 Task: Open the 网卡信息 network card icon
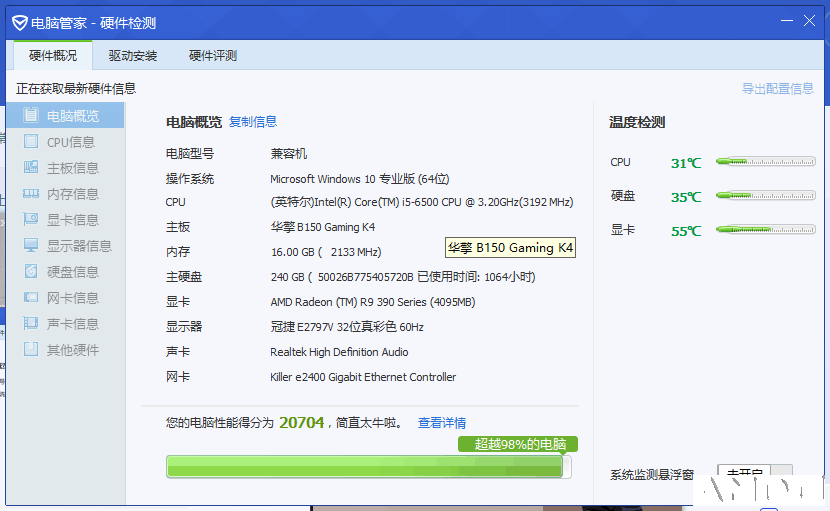point(31,297)
